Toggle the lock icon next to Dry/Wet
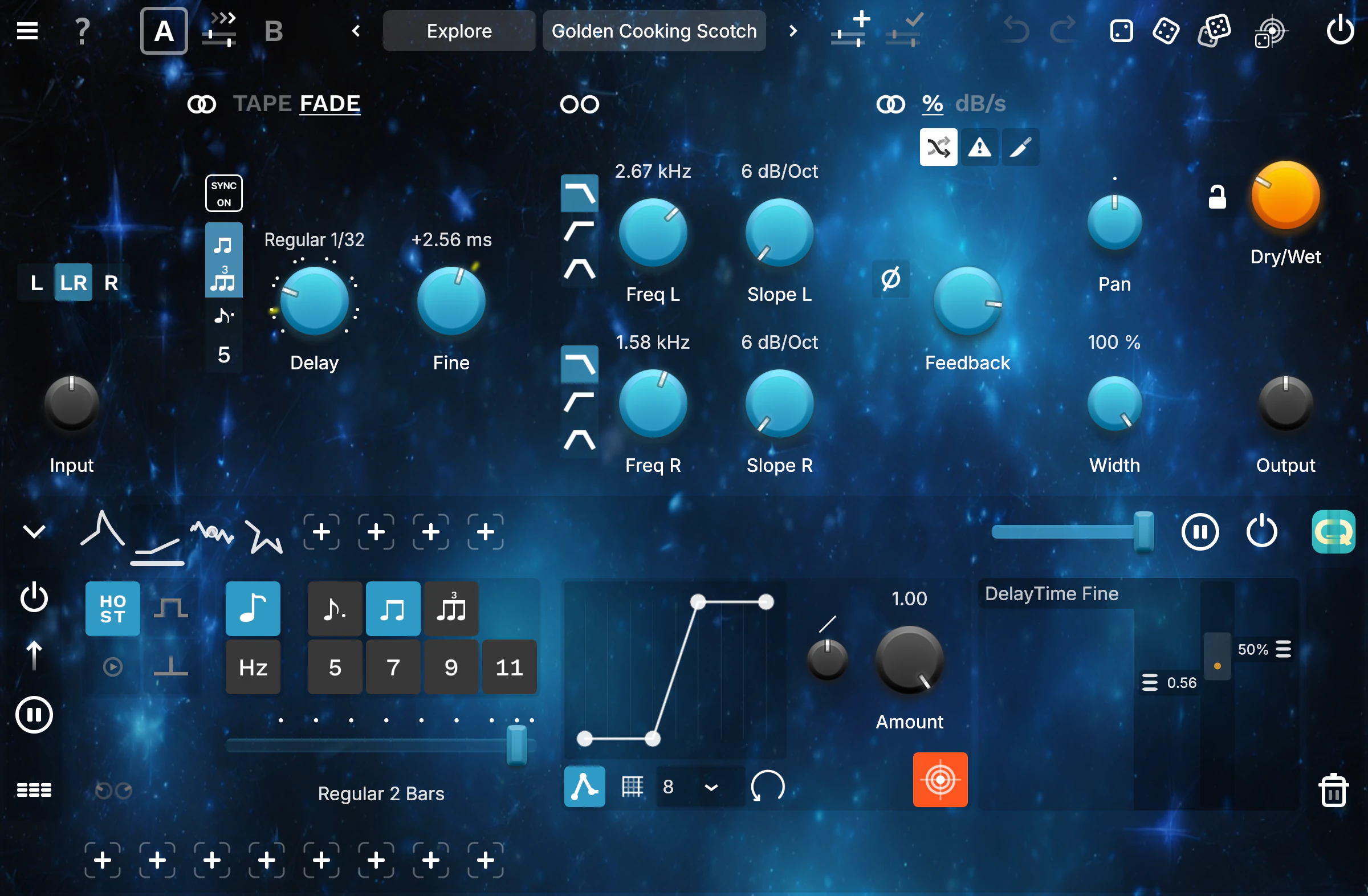Image resolution: width=1368 pixels, height=896 pixels. (1218, 196)
